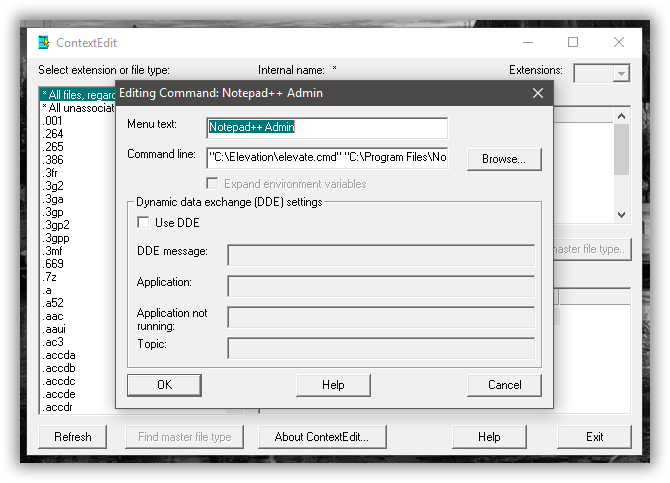The image size is (670, 483).
Task: Open Help in Editing Command dialog
Action: [x=333, y=385]
